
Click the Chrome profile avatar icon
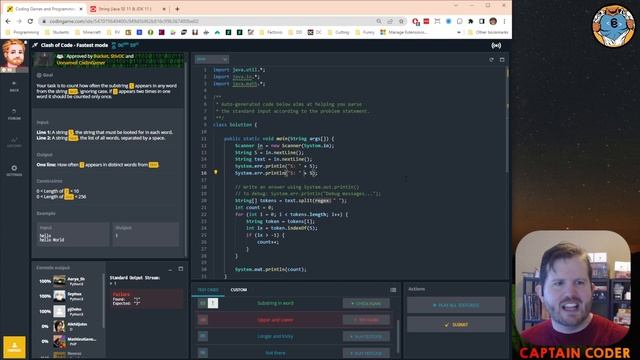(x=493, y=21)
